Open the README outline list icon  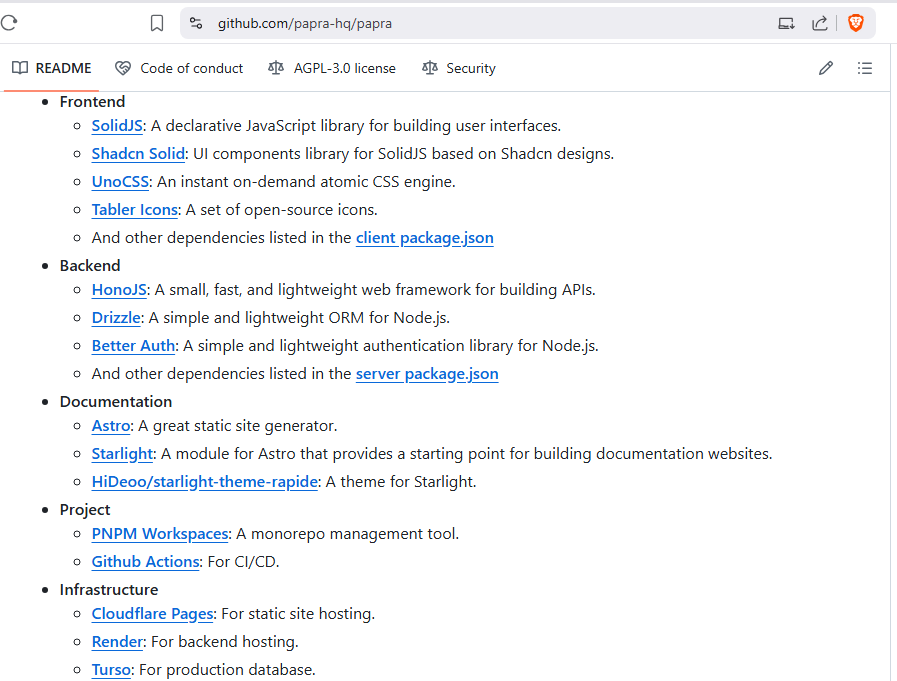865,68
